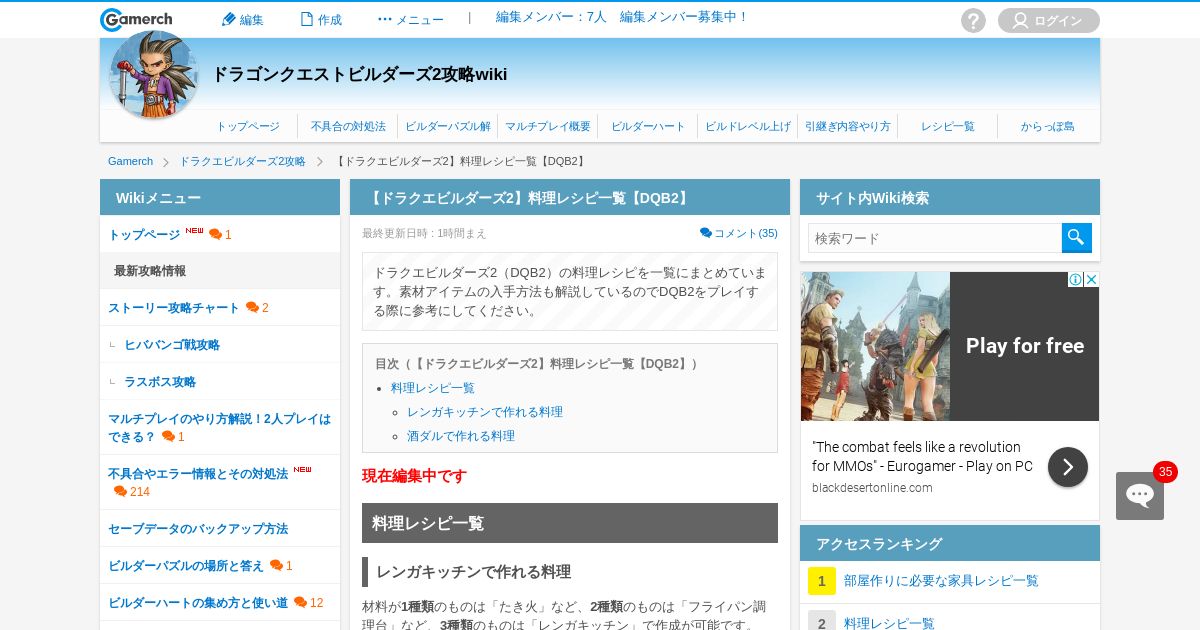
Task: Click the comment bubble next to トップページ
Action: point(215,234)
